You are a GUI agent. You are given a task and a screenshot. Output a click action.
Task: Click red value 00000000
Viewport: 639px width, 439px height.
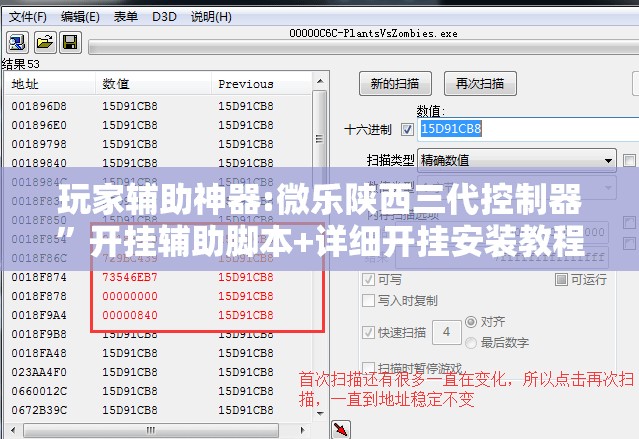130,296
